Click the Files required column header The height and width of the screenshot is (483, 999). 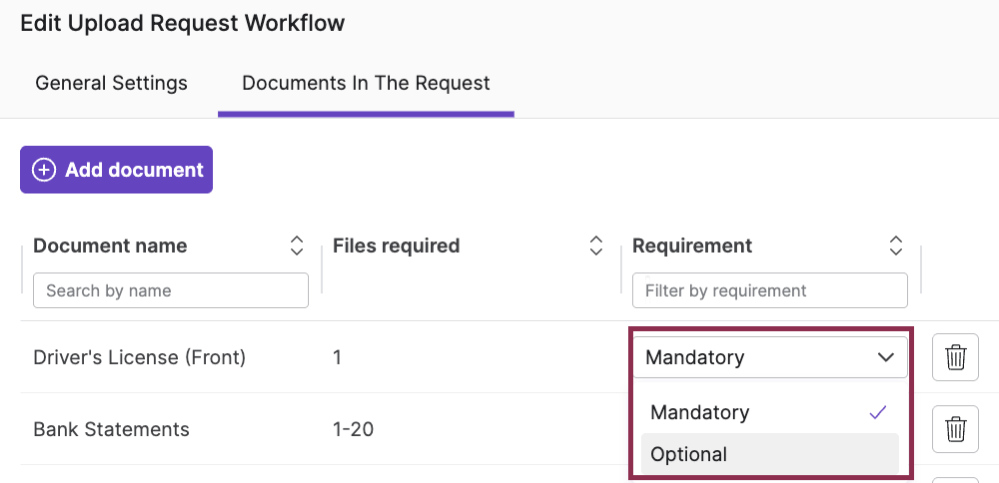click(396, 245)
